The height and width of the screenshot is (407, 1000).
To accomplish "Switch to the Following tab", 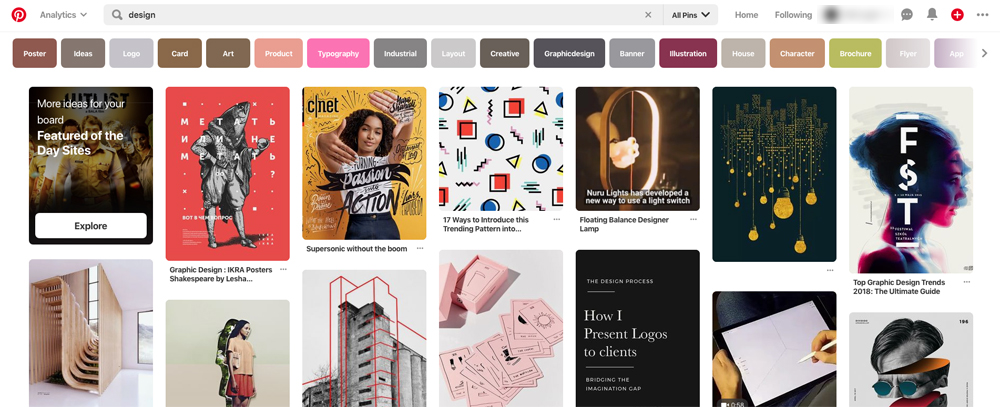I will pyautogui.click(x=793, y=15).
